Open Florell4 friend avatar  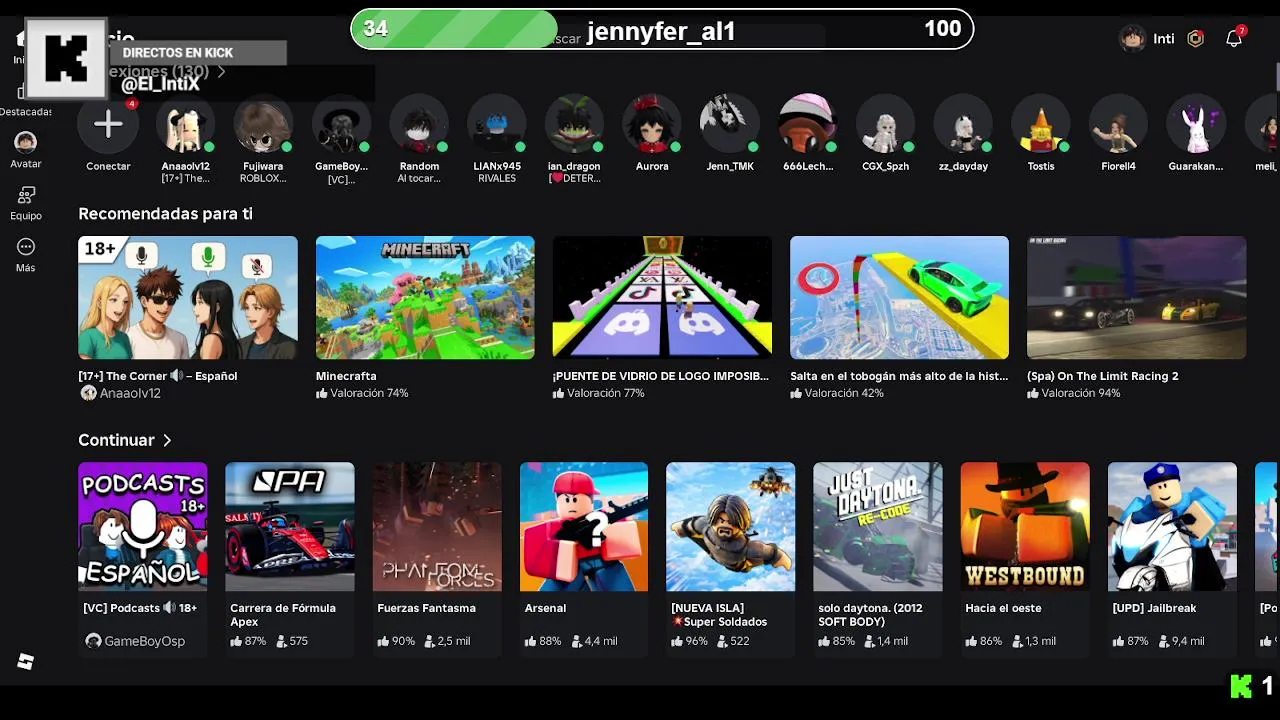coord(1118,124)
